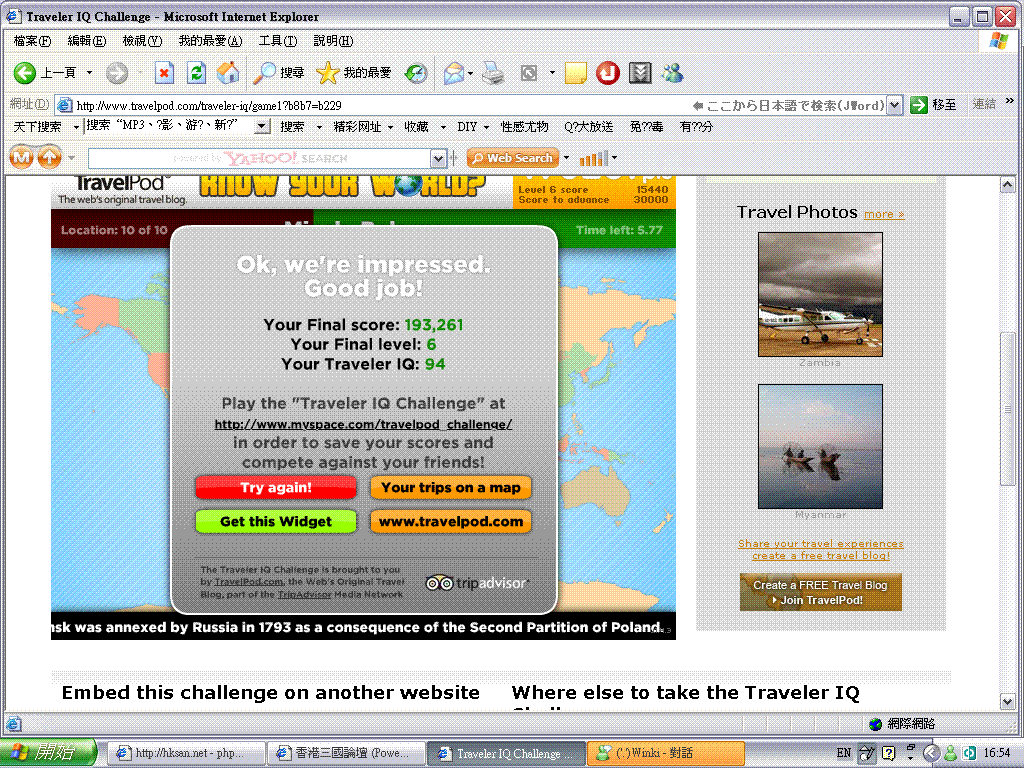Click the Travel Photos more link
This screenshot has width=1024, height=768.
pyautogui.click(x=884, y=214)
